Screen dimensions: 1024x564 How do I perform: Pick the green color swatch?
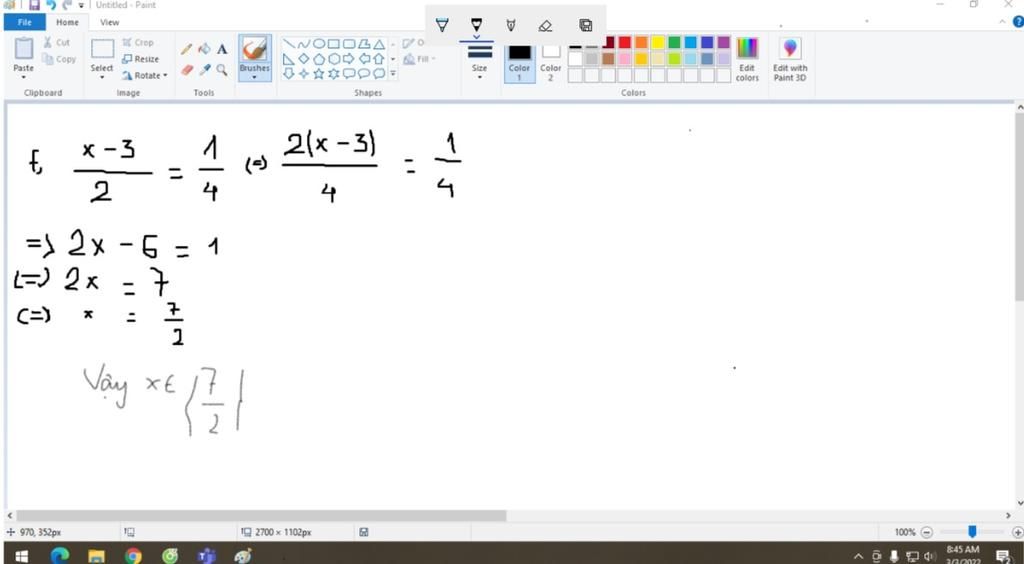[675, 42]
